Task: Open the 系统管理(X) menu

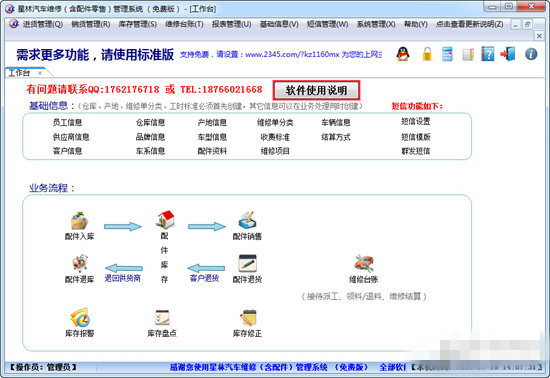Action: tap(376, 24)
